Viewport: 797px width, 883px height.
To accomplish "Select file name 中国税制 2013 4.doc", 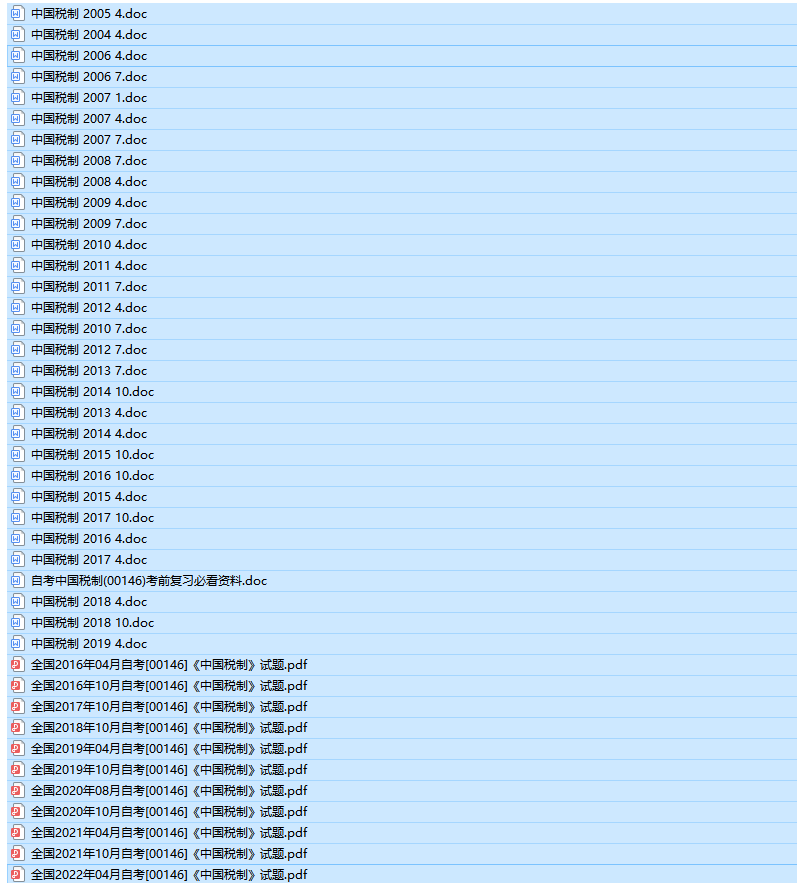I will click(89, 413).
